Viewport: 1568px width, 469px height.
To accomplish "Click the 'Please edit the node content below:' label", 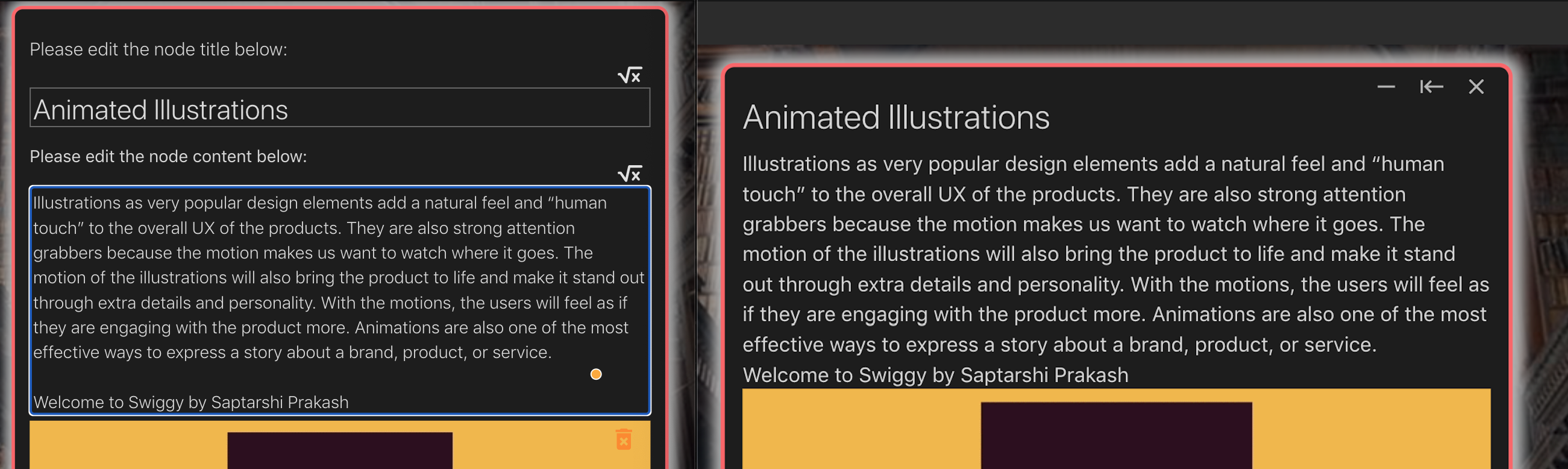I will click(x=168, y=157).
